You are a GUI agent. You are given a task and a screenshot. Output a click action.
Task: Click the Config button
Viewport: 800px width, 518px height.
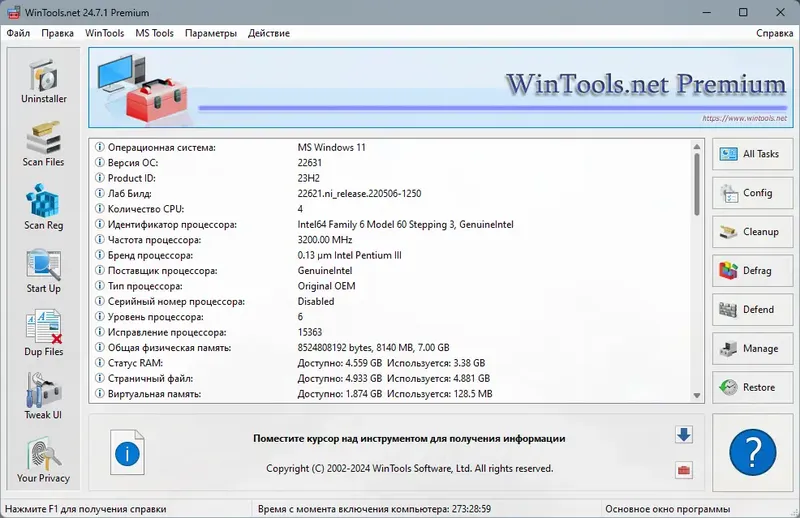click(x=753, y=193)
